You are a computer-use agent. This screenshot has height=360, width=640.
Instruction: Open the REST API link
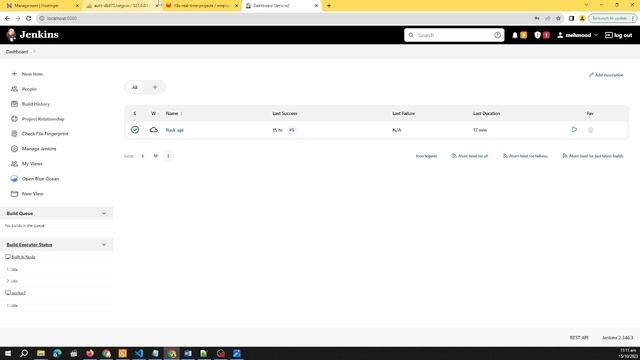[579, 338]
